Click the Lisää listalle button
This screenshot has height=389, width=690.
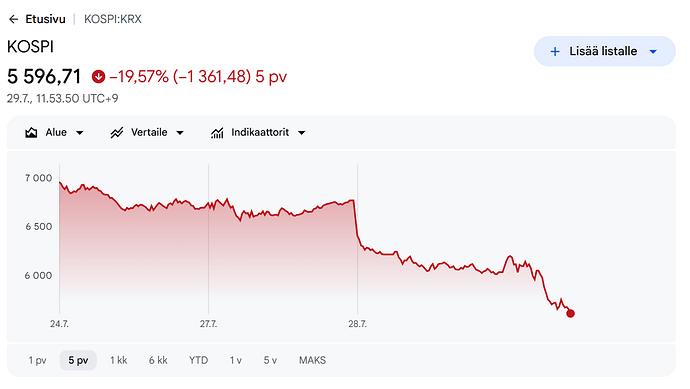coord(605,51)
